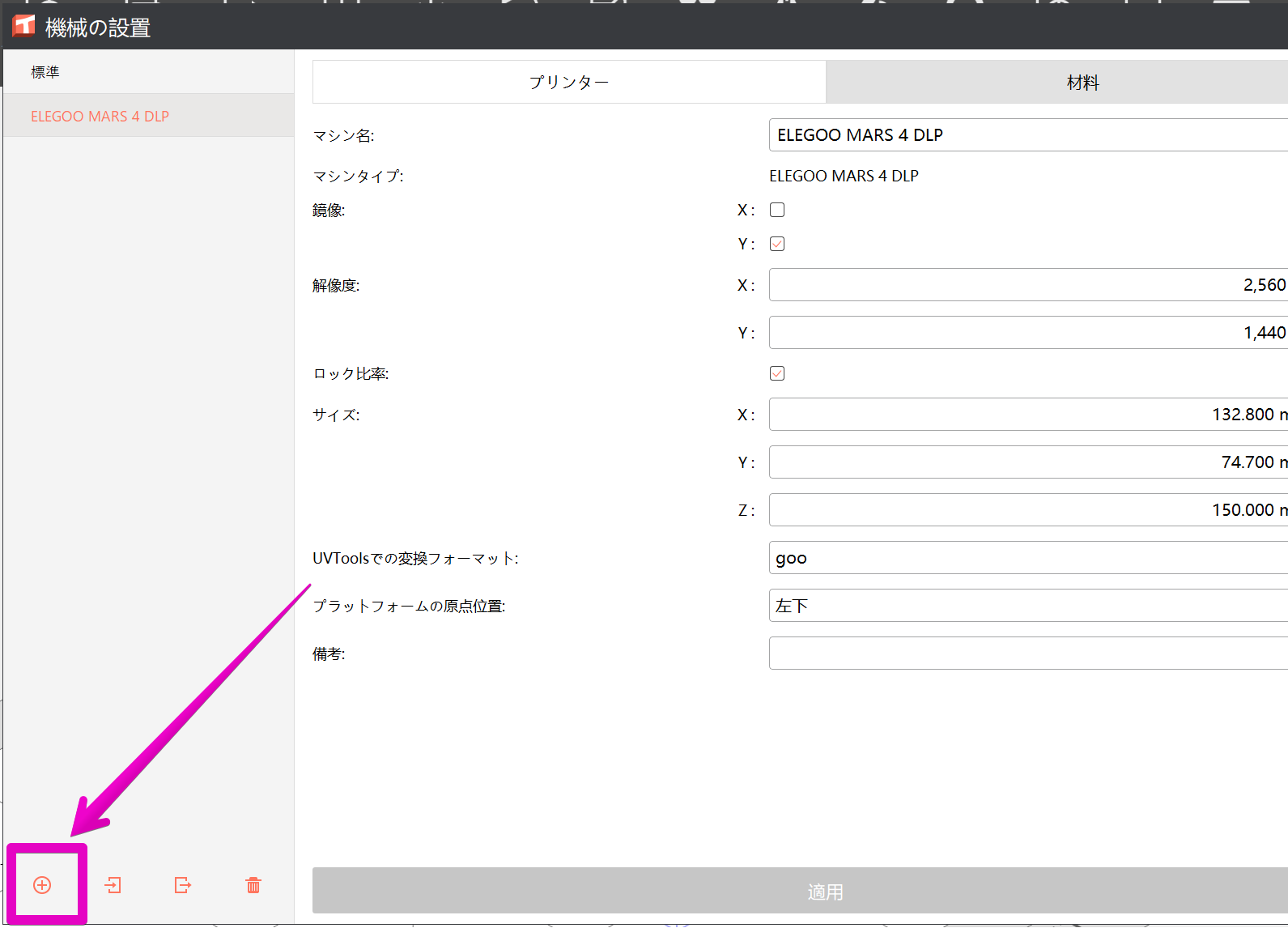Edit the マシン名 input field
The height and width of the screenshot is (928, 1288).
(1028, 135)
